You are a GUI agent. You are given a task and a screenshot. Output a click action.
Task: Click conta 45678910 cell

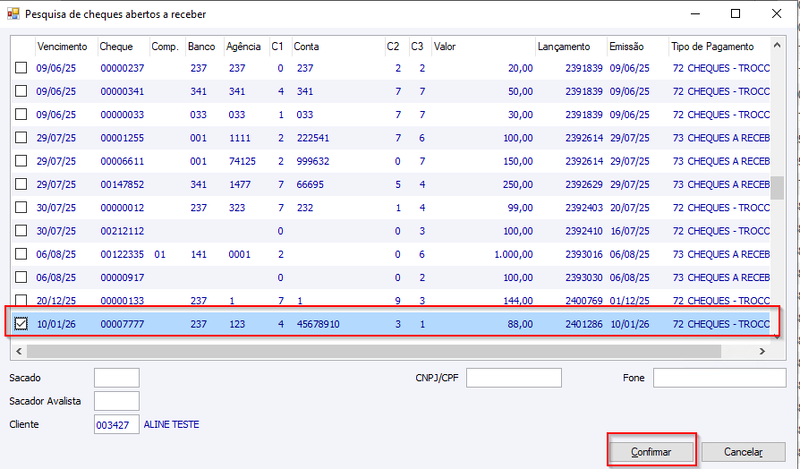point(318,324)
